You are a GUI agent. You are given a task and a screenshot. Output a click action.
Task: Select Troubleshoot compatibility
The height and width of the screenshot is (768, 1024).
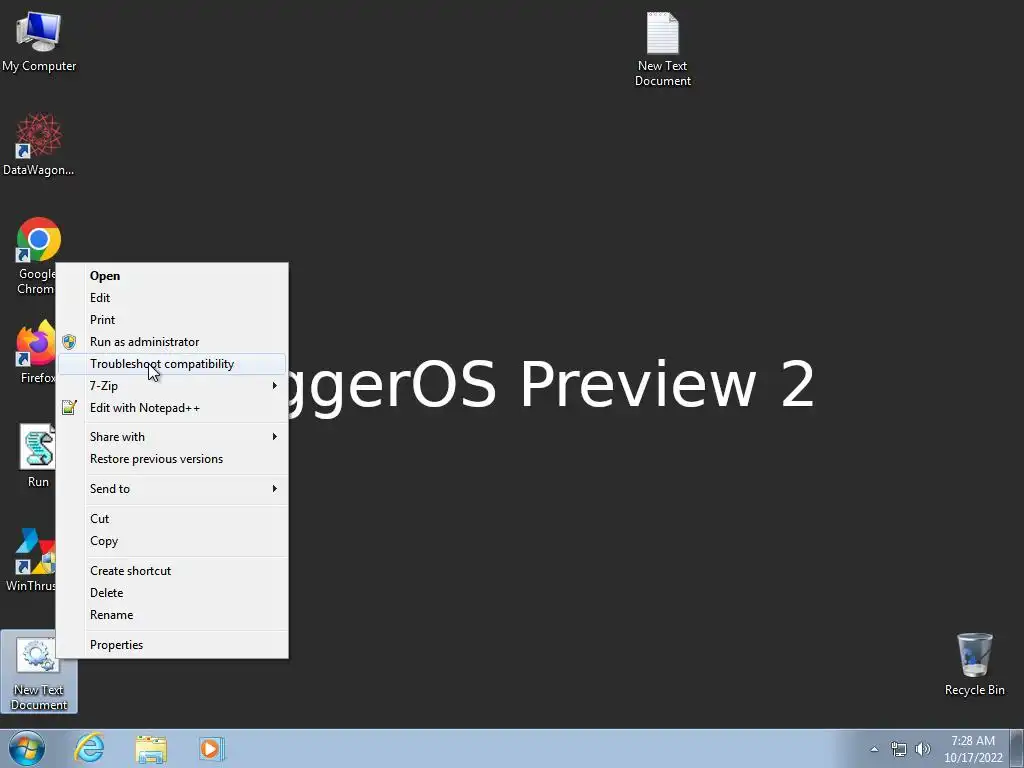coord(172,364)
